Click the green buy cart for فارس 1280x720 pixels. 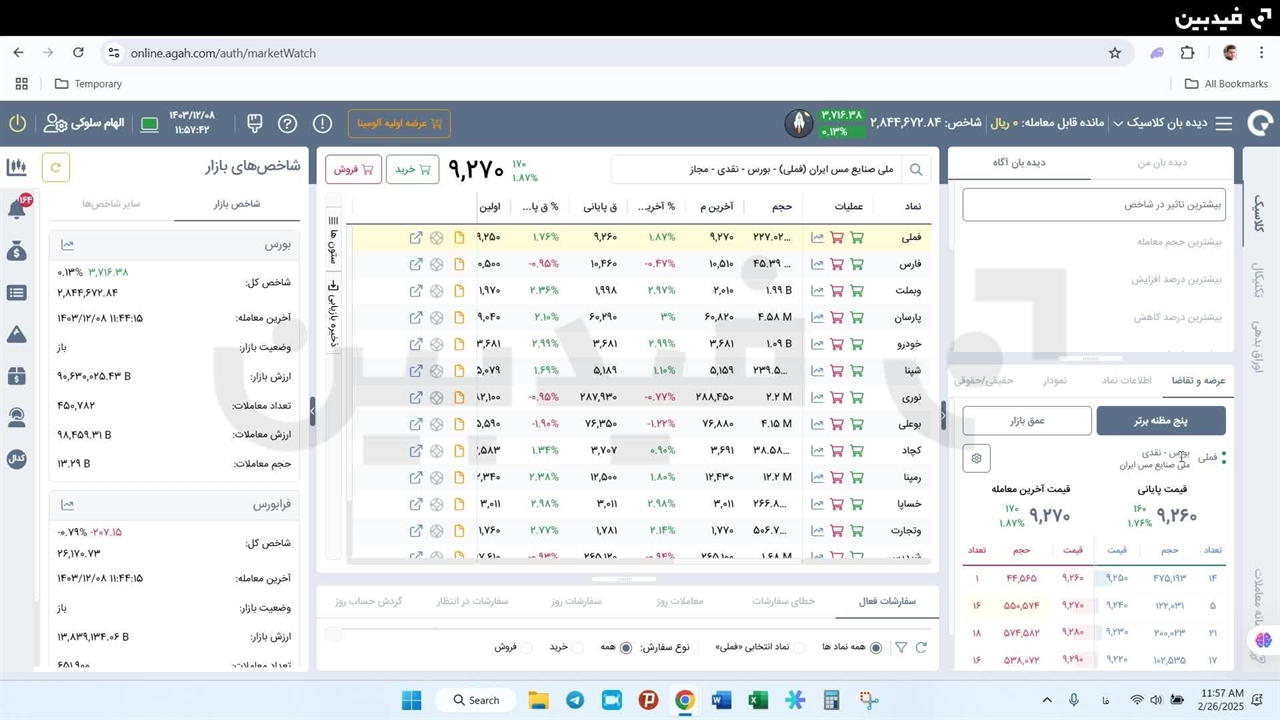pos(857,264)
